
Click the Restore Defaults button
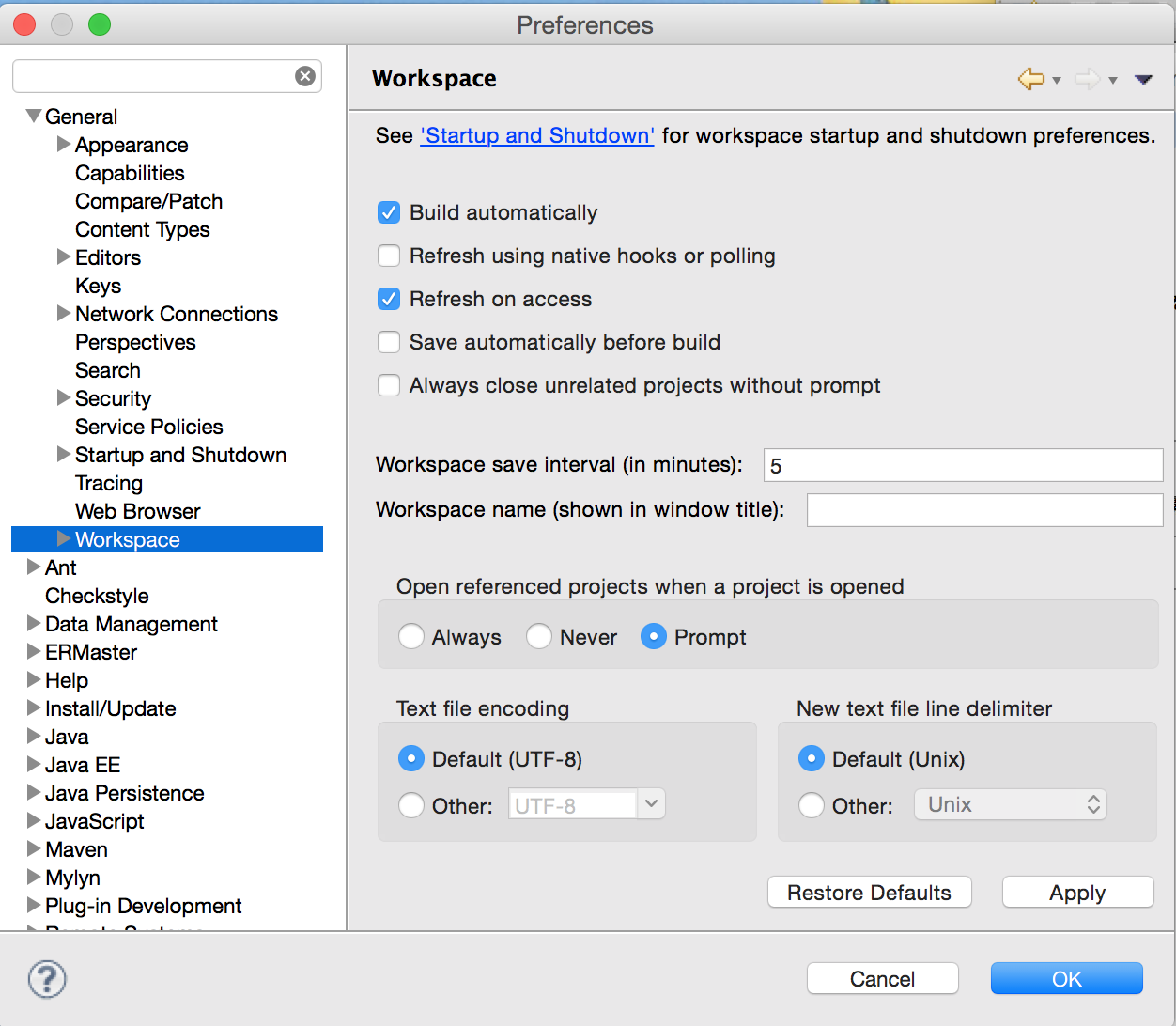(x=869, y=892)
